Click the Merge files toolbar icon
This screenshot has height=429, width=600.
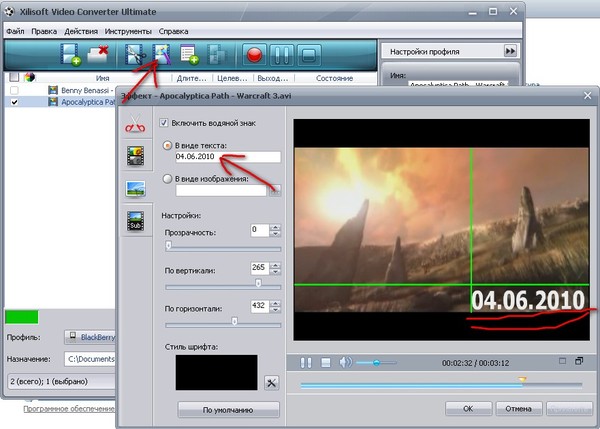(x=217, y=54)
